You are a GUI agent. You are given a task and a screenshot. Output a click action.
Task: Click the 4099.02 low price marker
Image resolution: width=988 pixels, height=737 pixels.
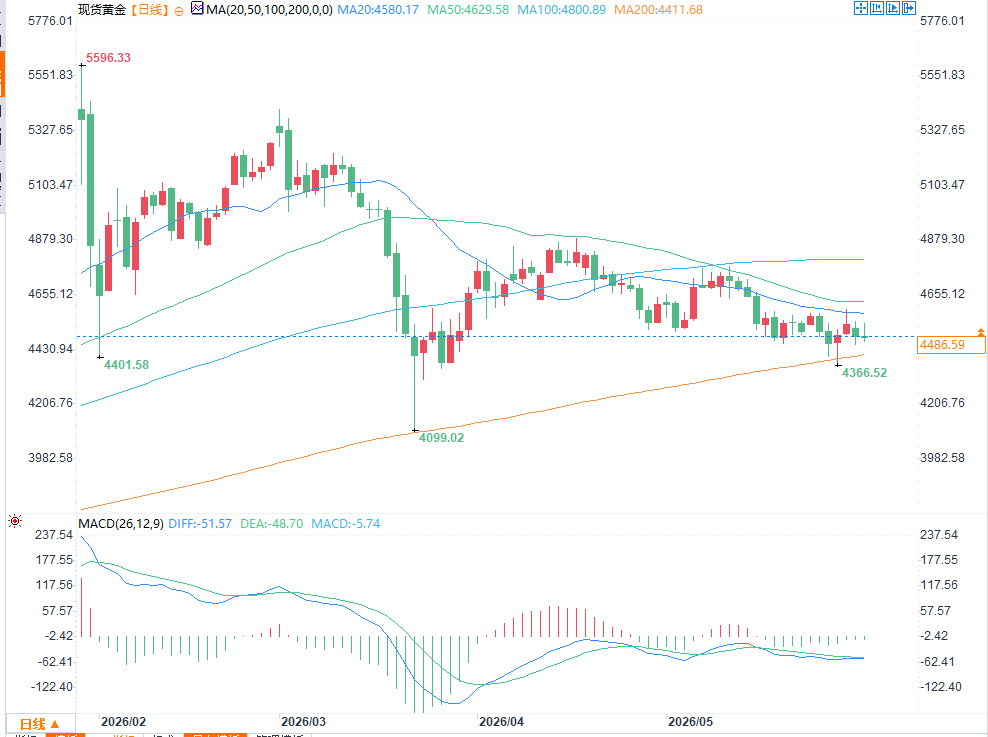coord(441,437)
